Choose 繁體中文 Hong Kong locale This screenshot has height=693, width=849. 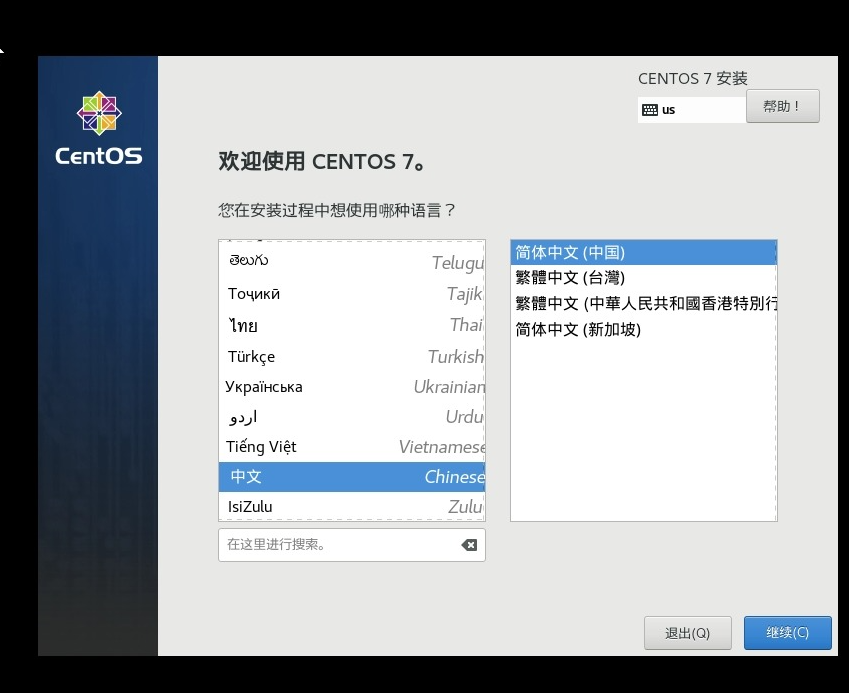click(x=643, y=303)
